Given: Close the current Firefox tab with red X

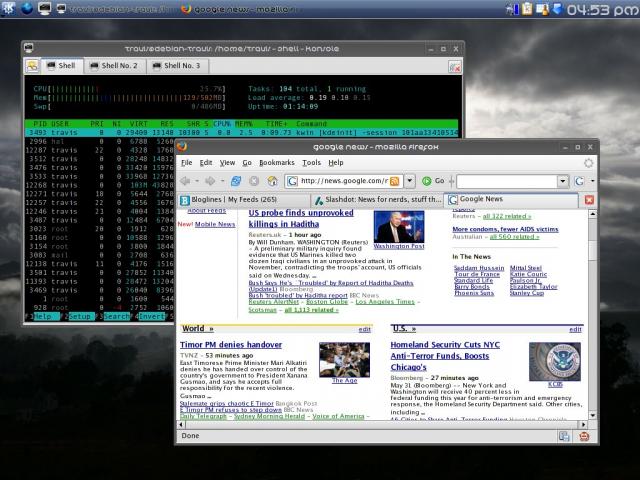Looking at the screenshot, I should pyautogui.click(x=589, y=200).
